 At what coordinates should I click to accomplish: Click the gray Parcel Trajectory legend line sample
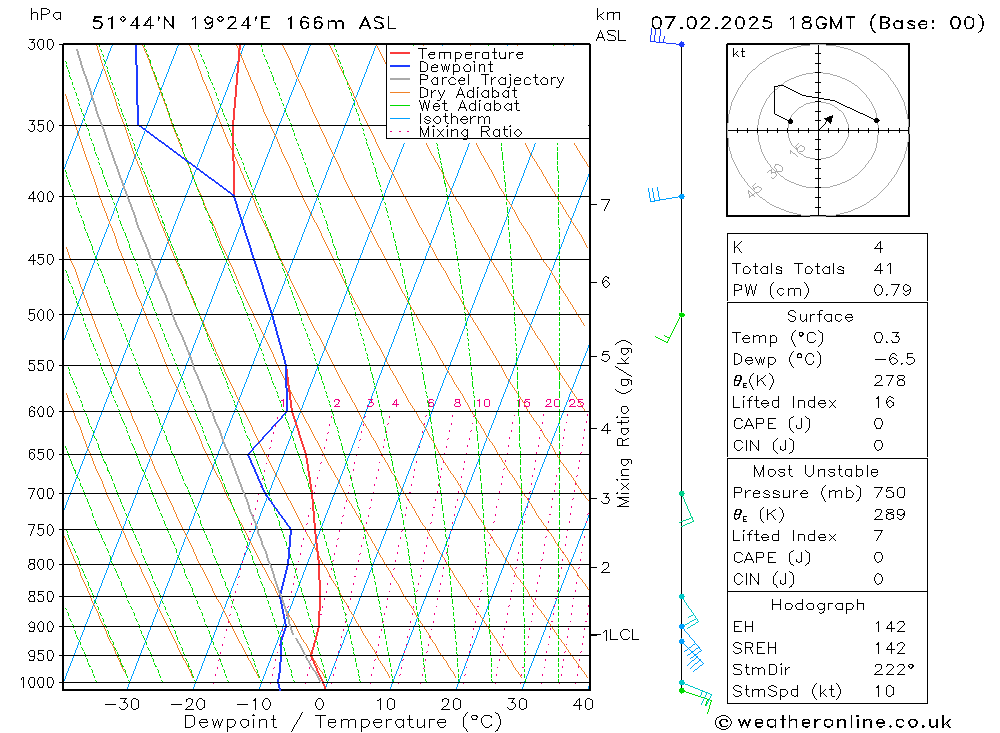(x=400, y=79)
